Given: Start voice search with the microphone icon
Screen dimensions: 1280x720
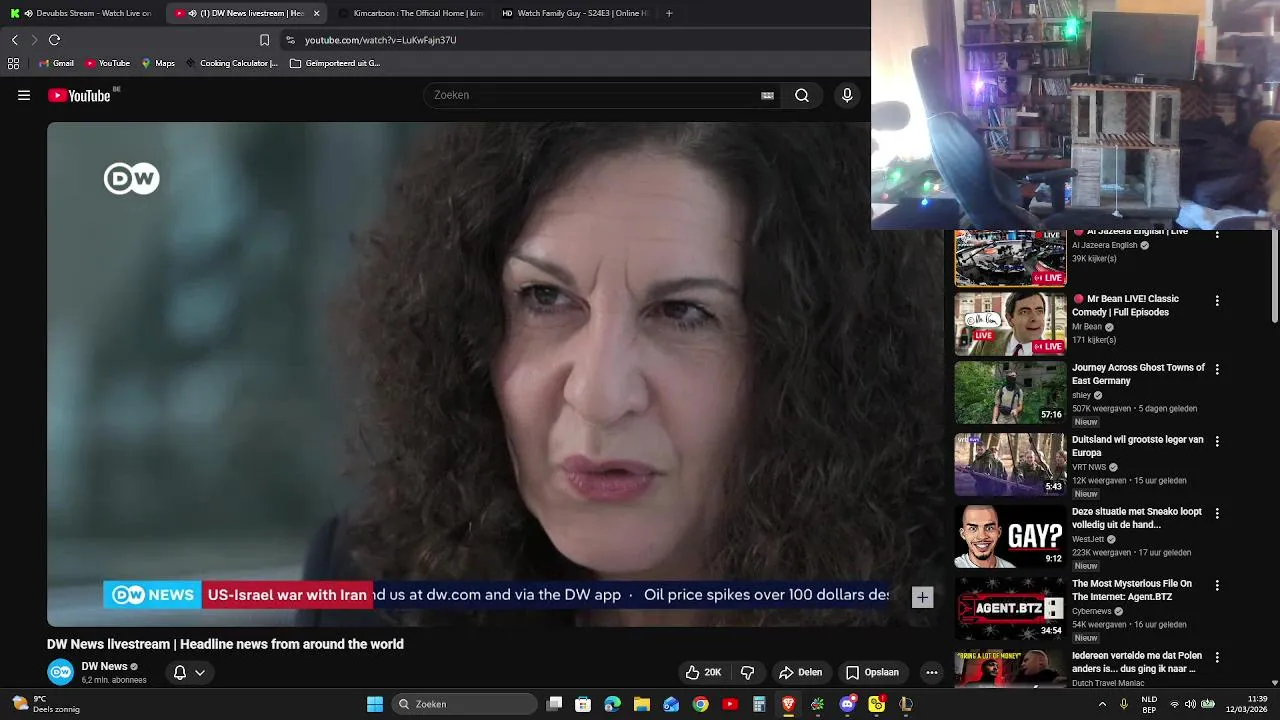Looking at the screenshot, I should (847, 95).
